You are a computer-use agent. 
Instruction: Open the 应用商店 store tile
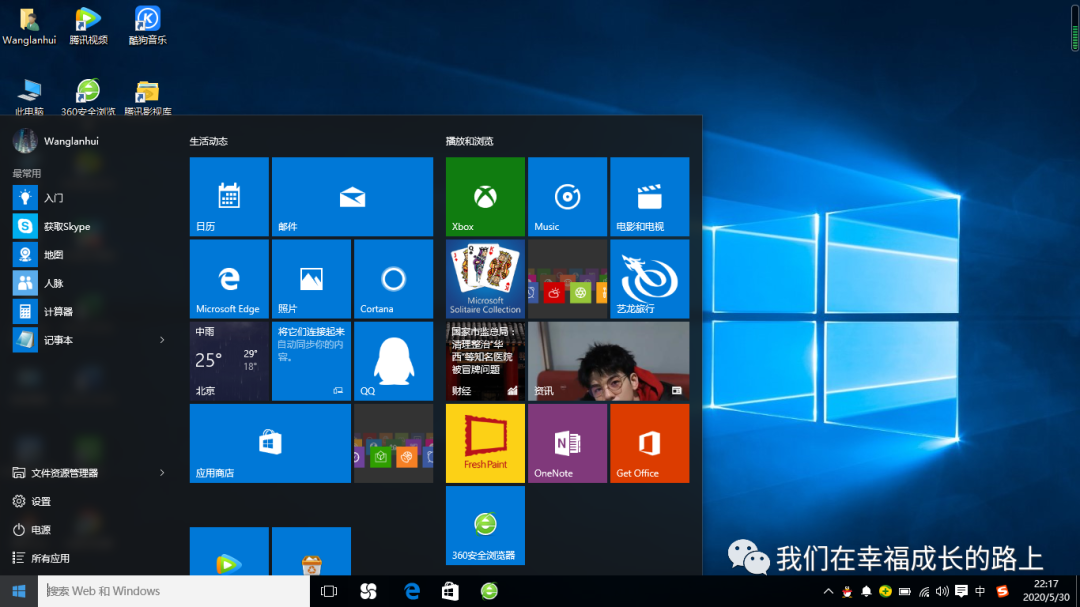(270, 443)
